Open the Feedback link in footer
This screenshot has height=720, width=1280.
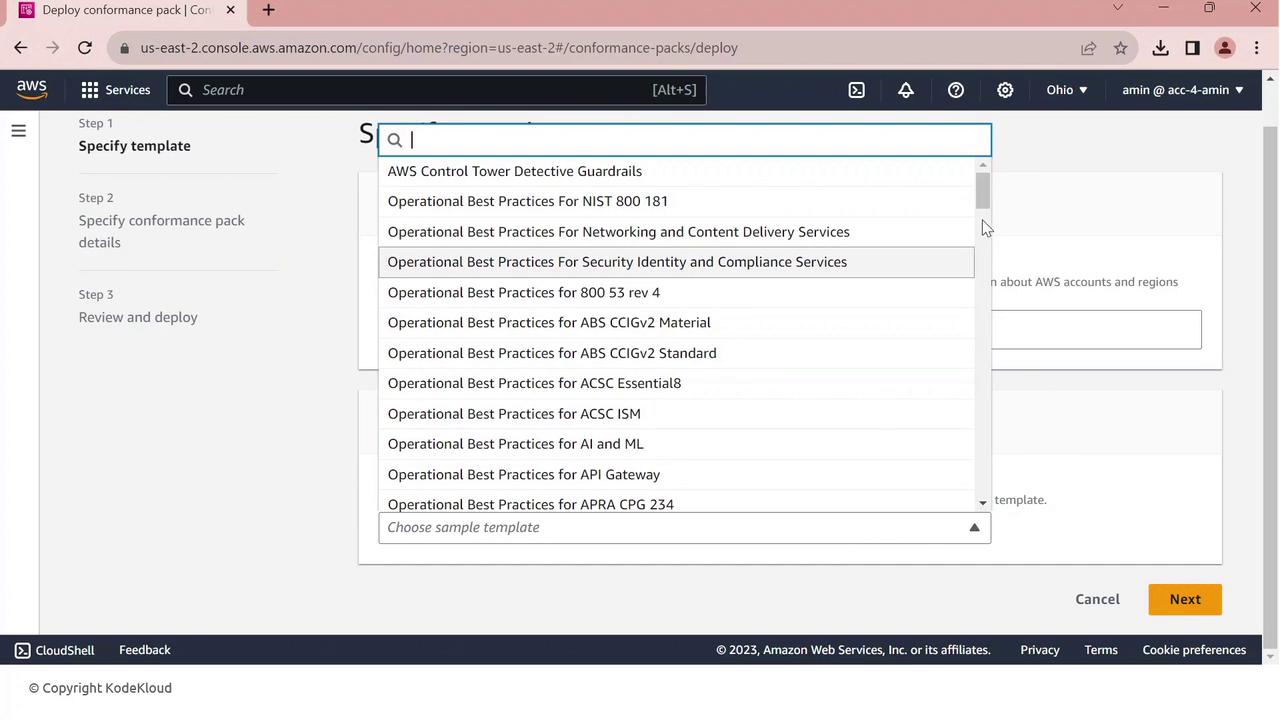(145, 650)
